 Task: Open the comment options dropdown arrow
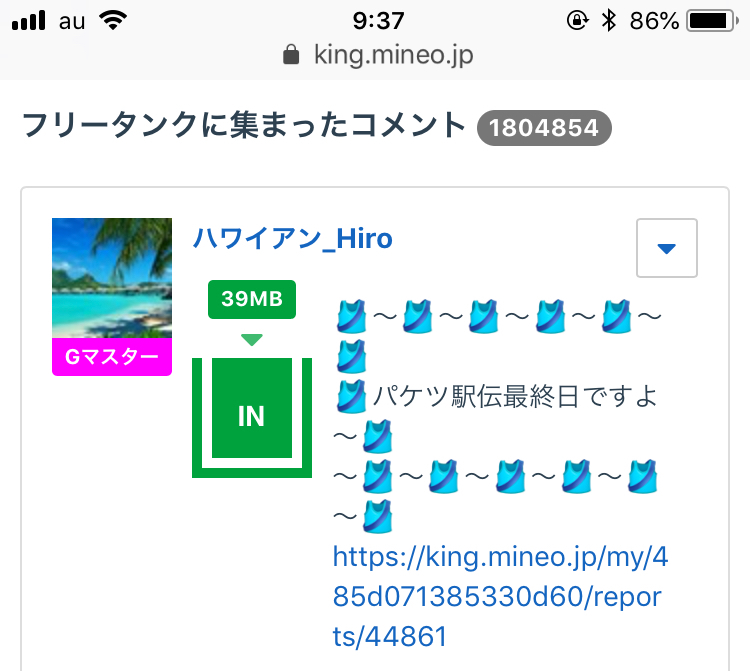click(x=666, y=247)
